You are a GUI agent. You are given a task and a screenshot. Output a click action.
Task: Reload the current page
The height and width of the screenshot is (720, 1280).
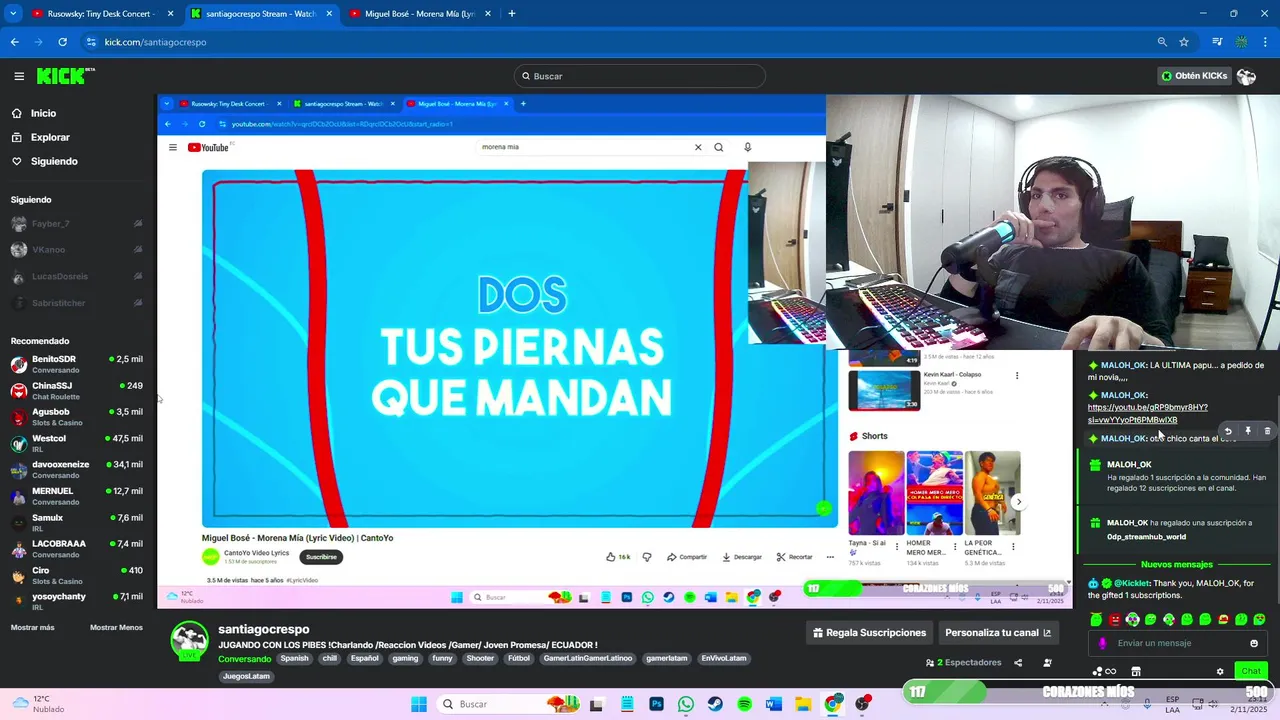coord(62,42)
